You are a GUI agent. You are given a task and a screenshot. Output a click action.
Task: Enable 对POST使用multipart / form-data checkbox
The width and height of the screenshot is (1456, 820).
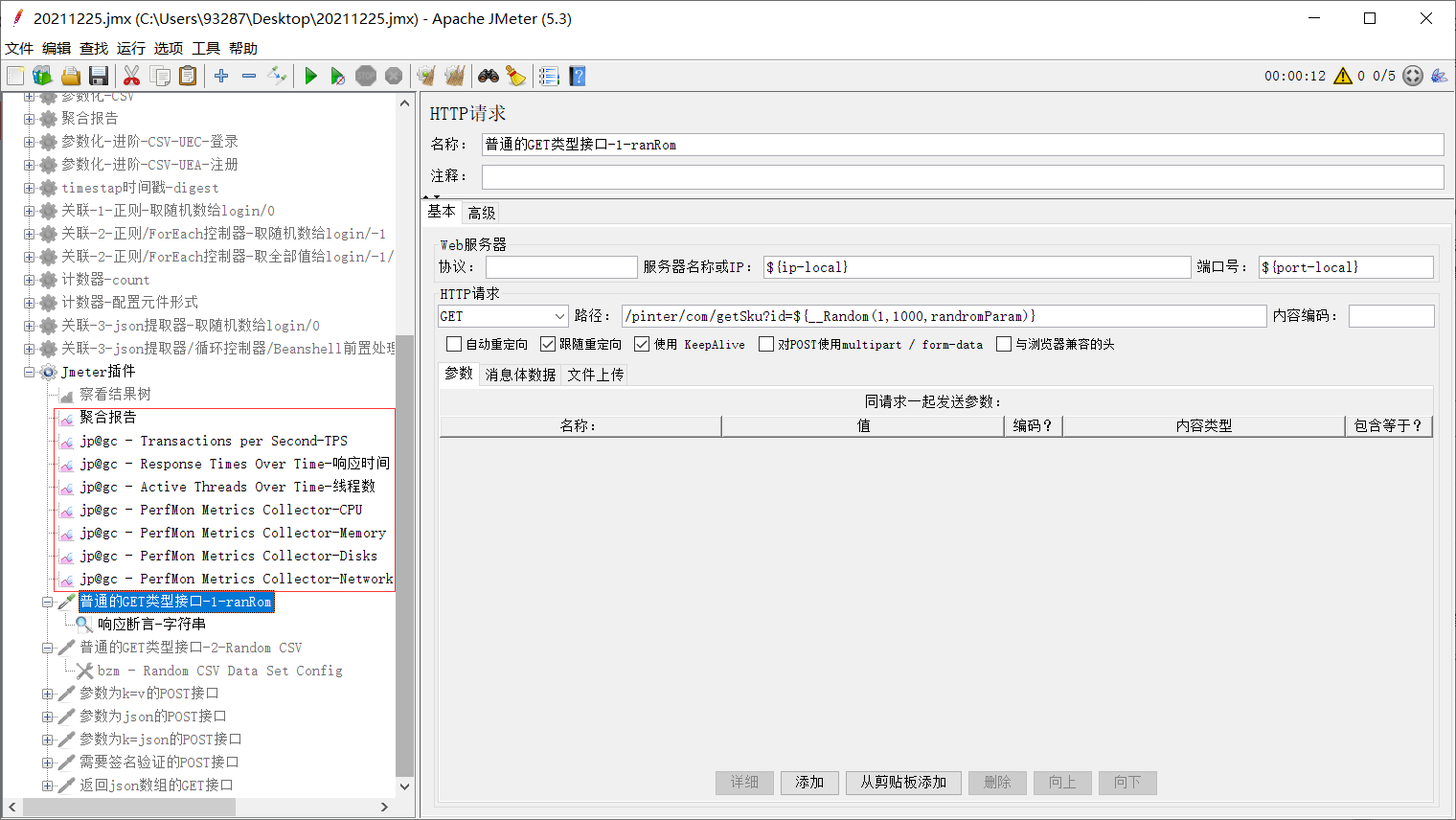pyautogui.click(x=766, y=344)
